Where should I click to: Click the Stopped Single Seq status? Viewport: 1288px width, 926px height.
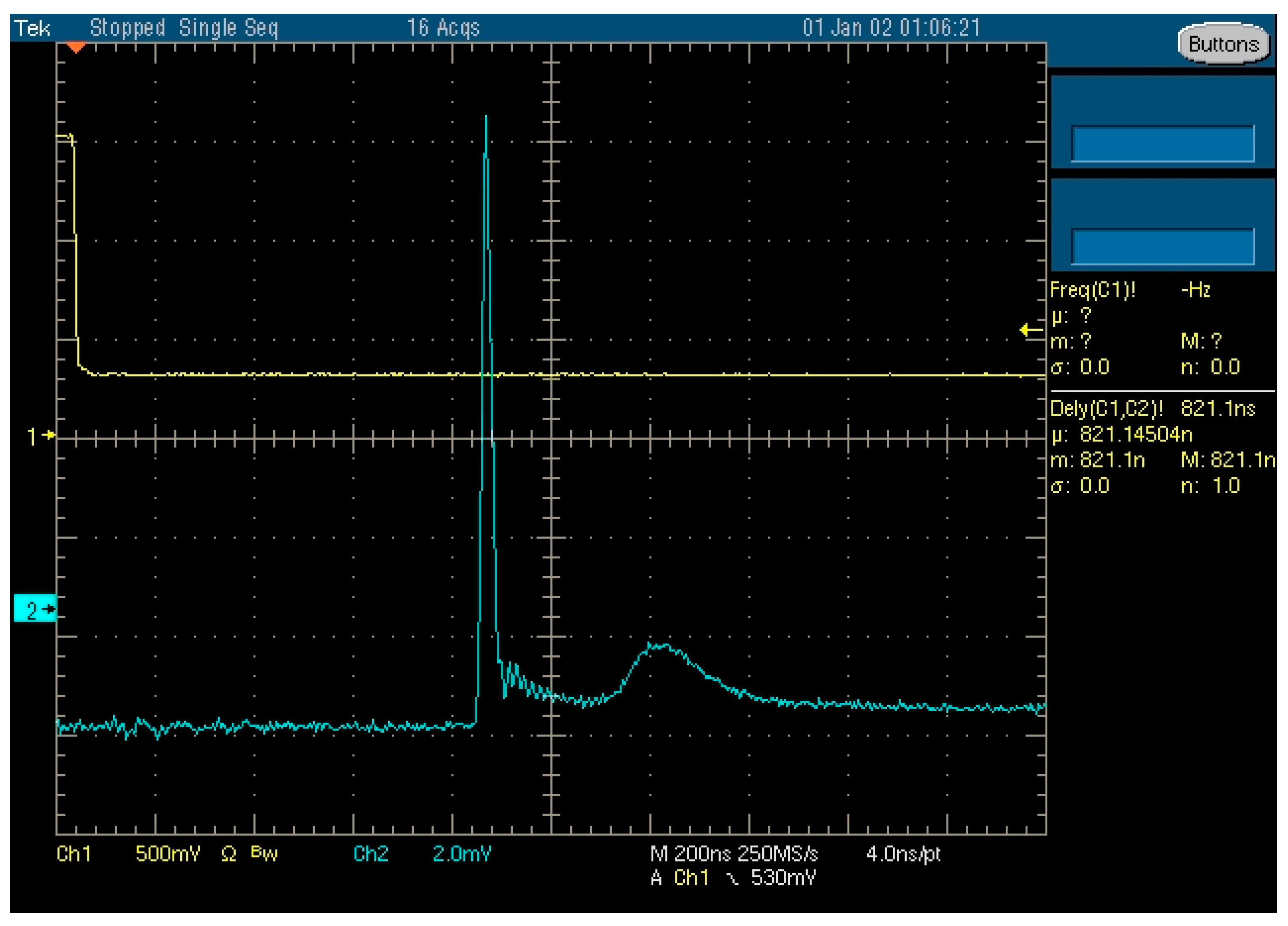[x=184, y=28]
